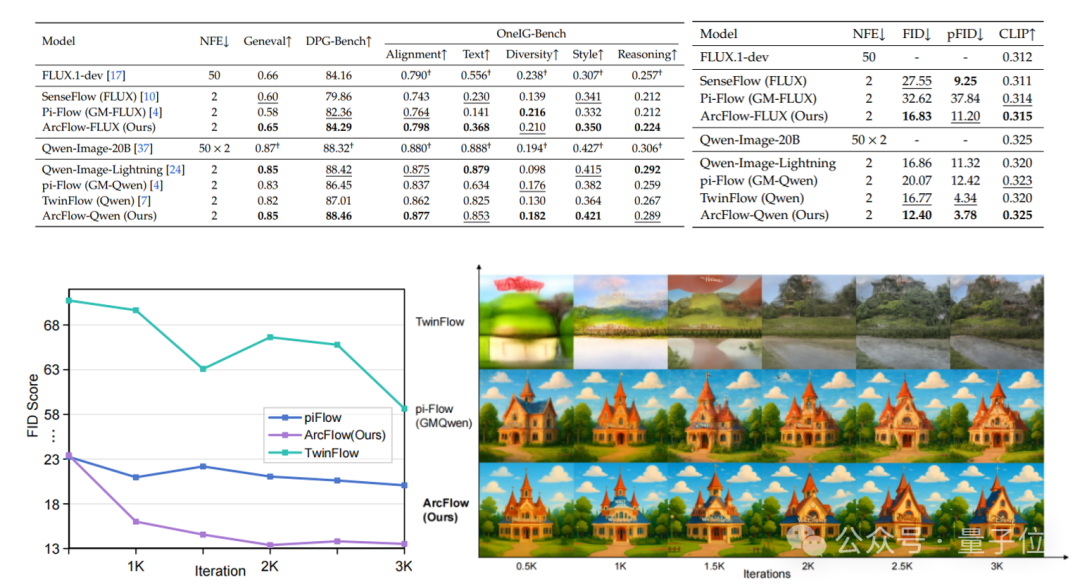Viewport: 1080px width, 584px height.
Task: Select the 0.312 CLIP value
Action: pyautogui.click(x=1017, y=57)
